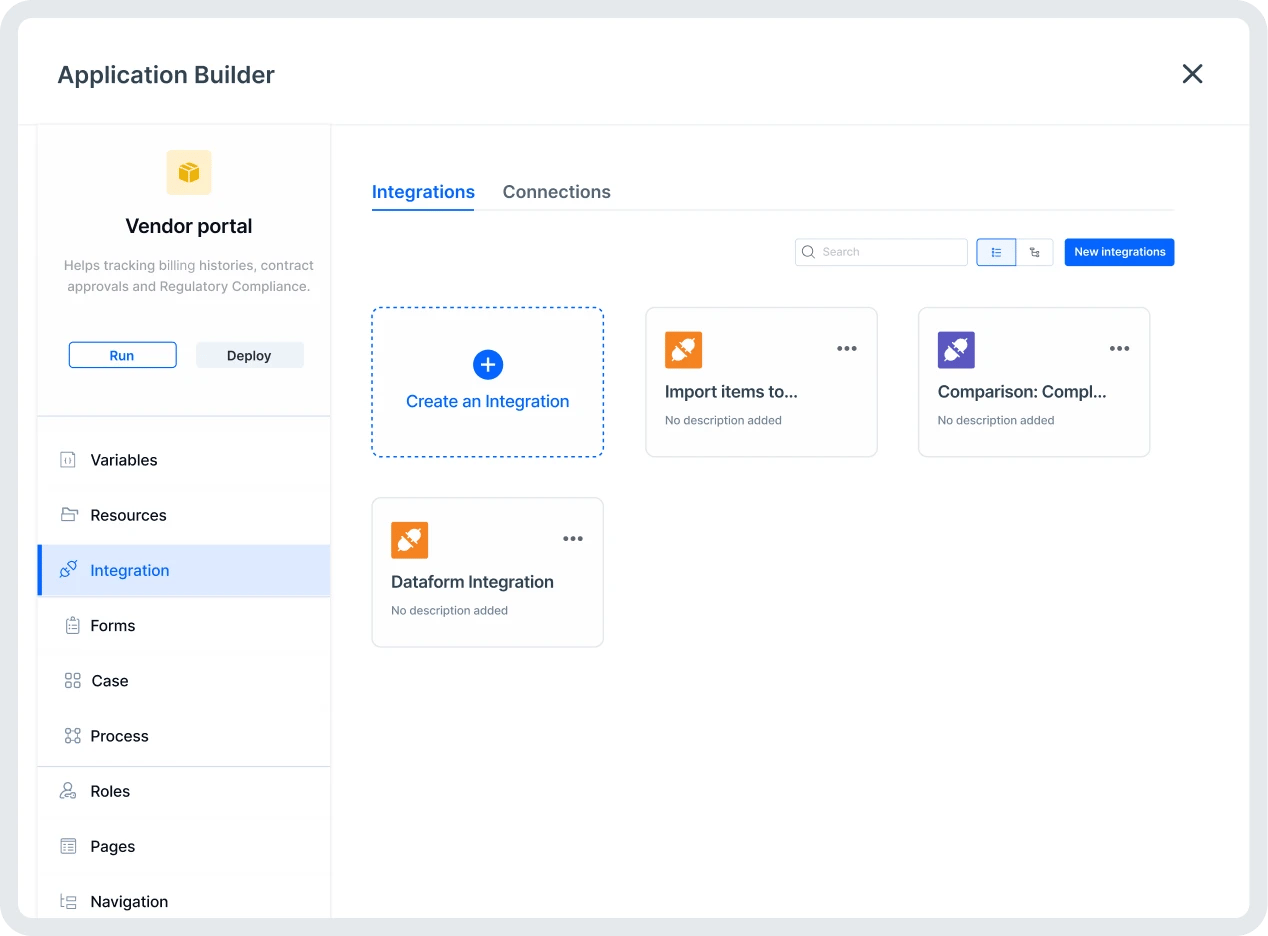Click the orange plug icon on Import items card
The image size is (1268, 936).
point(683,350)
